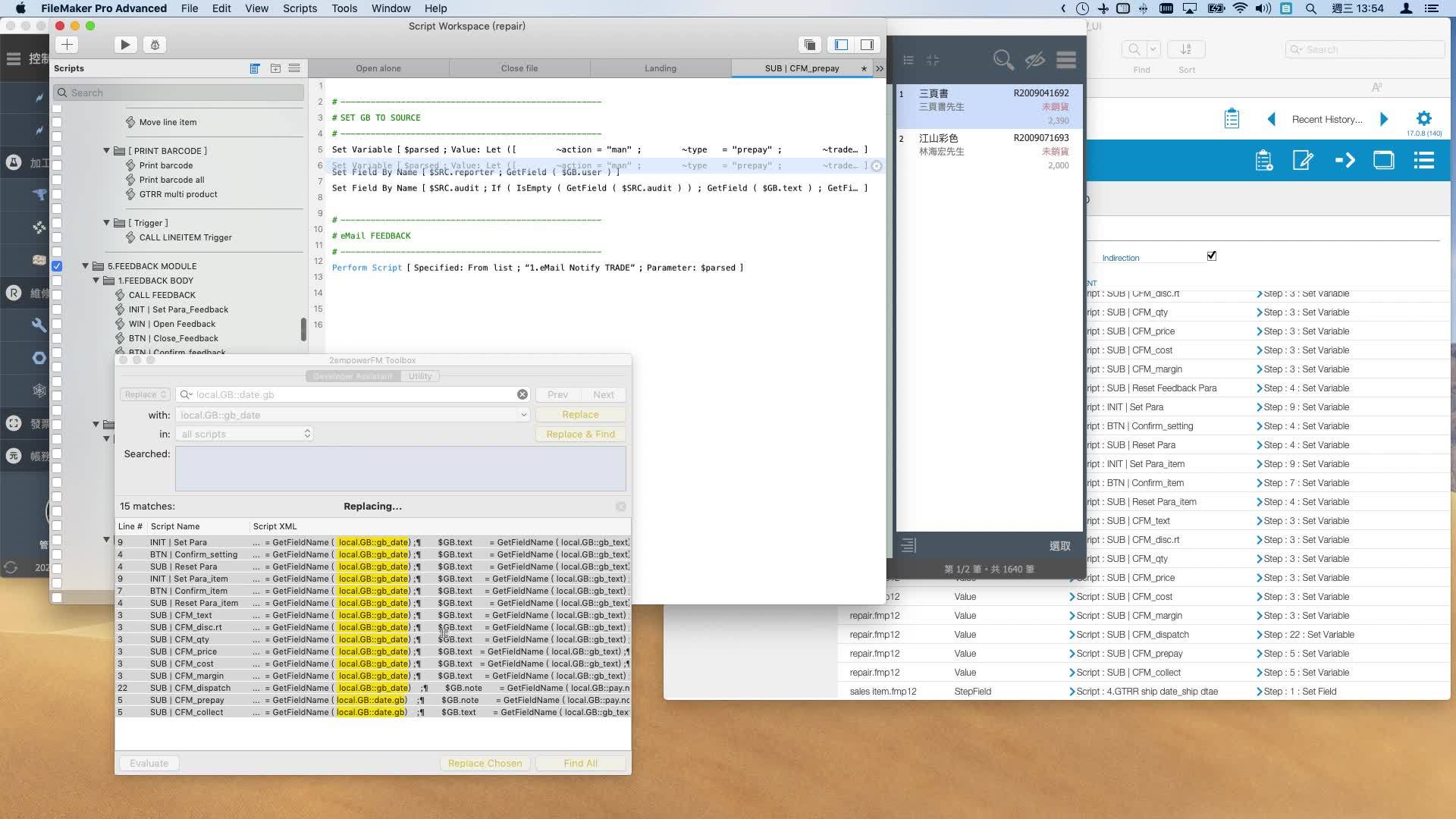The image size is (1456, 819).
Task: Open the script debugger bug icon
Action: (x=155, y=45)
